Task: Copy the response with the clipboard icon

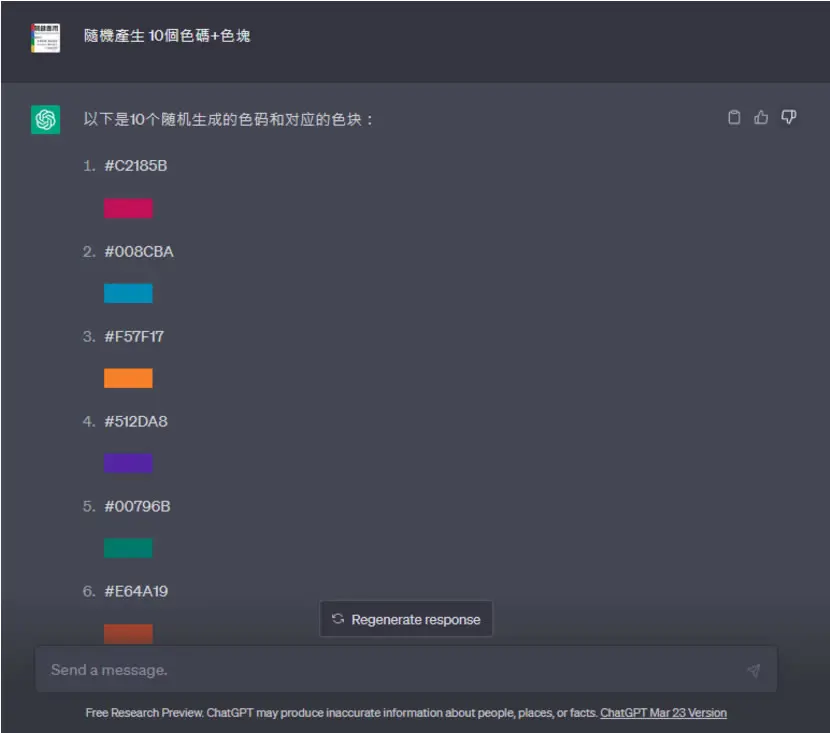Action: (734, 117)
